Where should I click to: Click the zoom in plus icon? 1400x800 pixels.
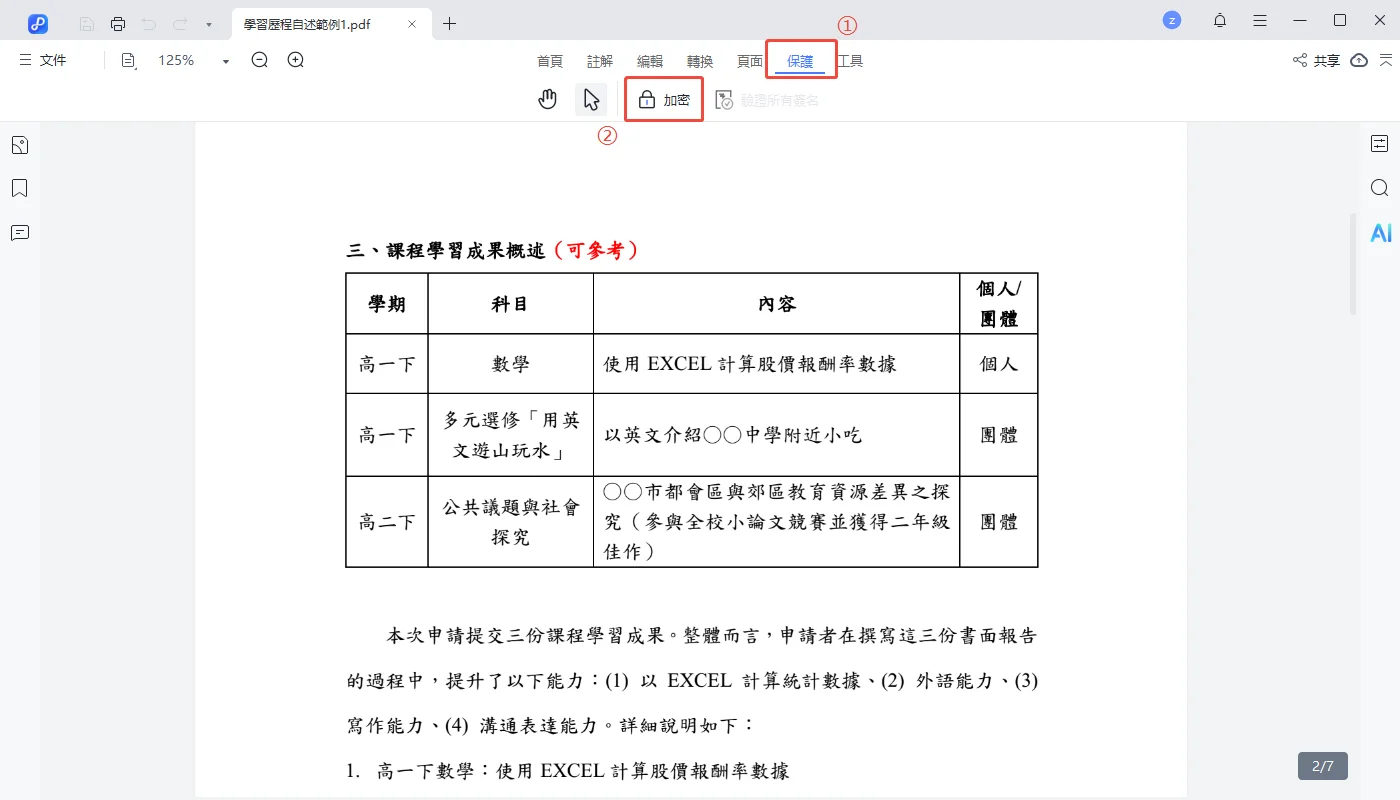pyautogui.click(x=296, y=60)
